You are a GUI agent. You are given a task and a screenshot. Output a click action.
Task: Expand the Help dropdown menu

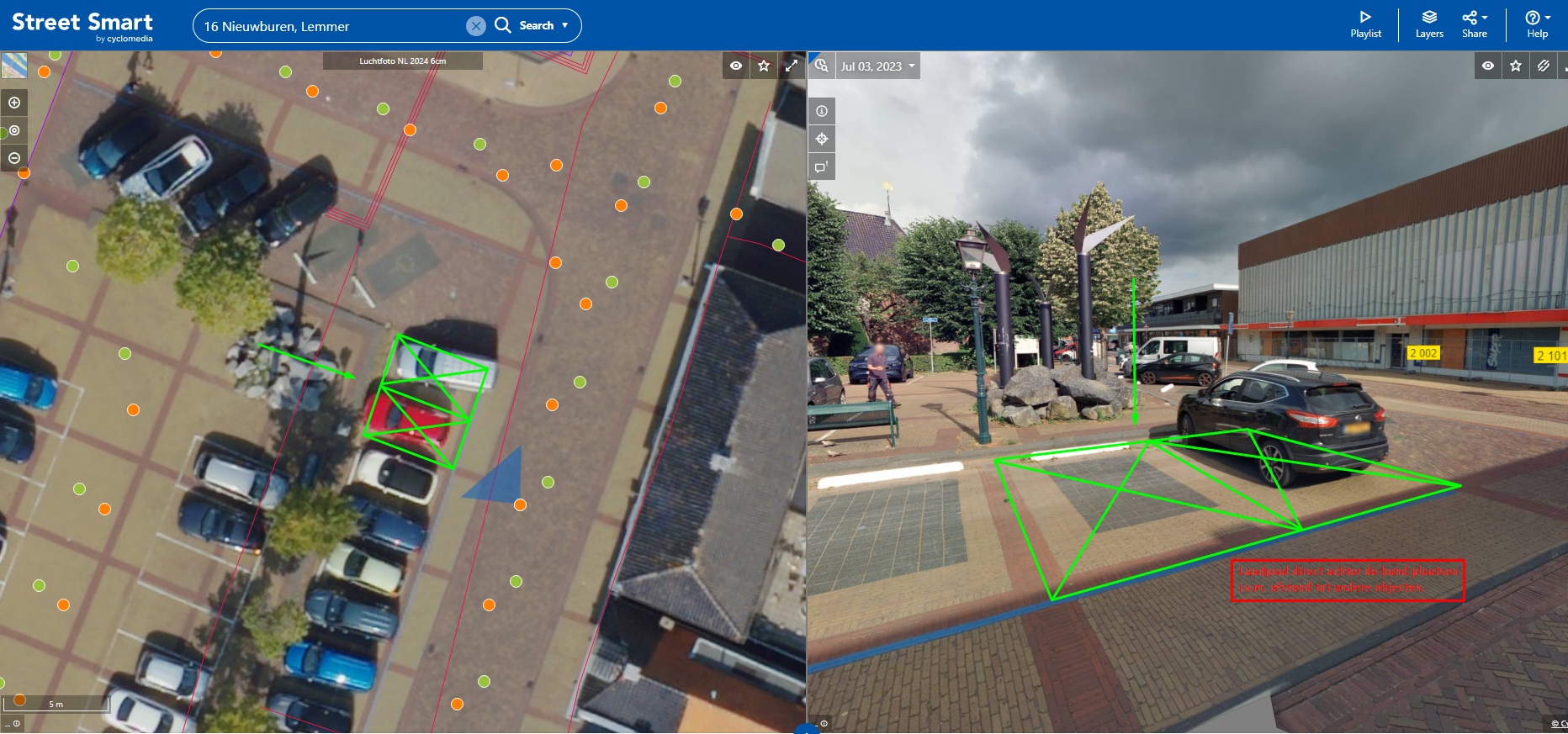click(x=1538, y=24)
